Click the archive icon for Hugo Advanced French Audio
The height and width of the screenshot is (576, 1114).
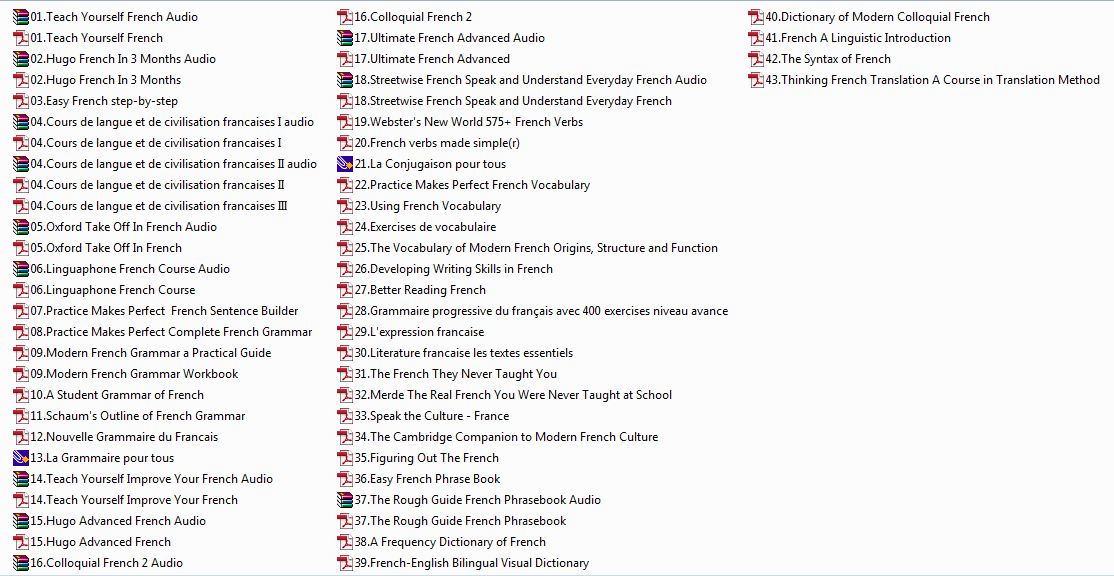21,521
